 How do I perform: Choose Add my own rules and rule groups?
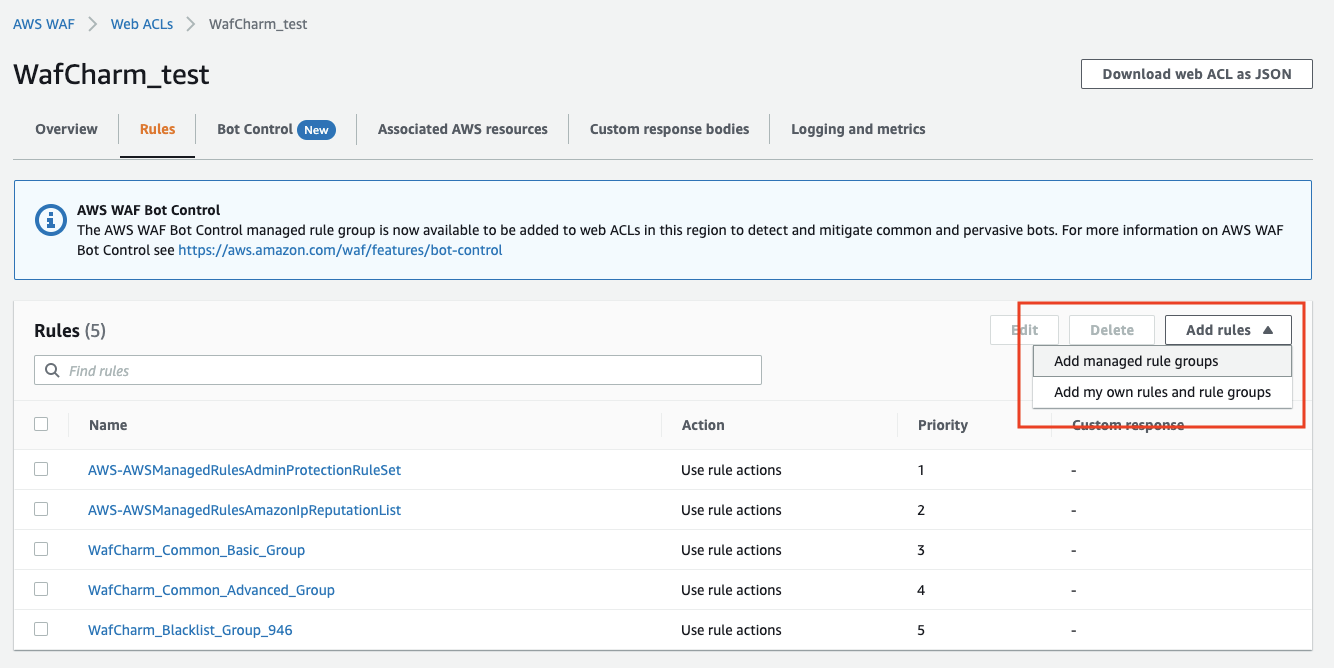(x=1162, y=392)
